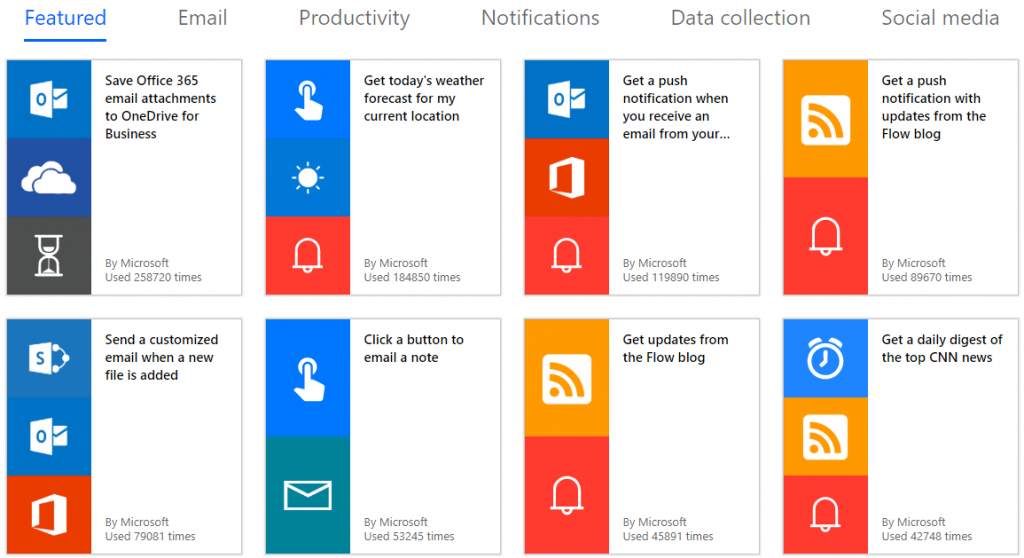
Task: Click 'Used 45891 times' text
Action: click(667, 536)
